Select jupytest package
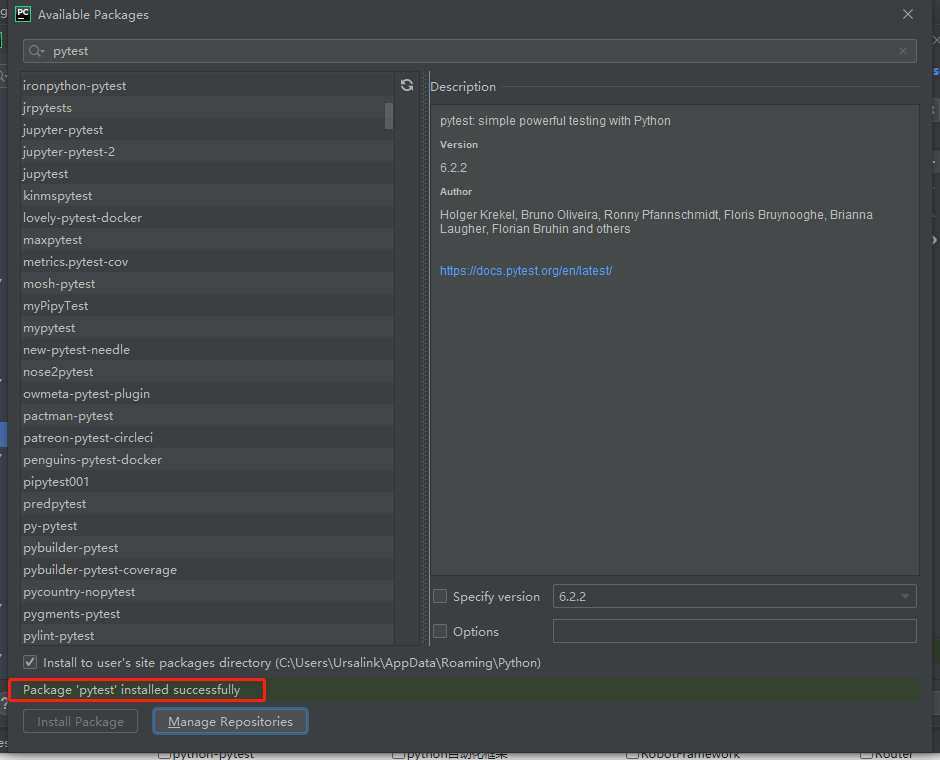 coord(207,174)
